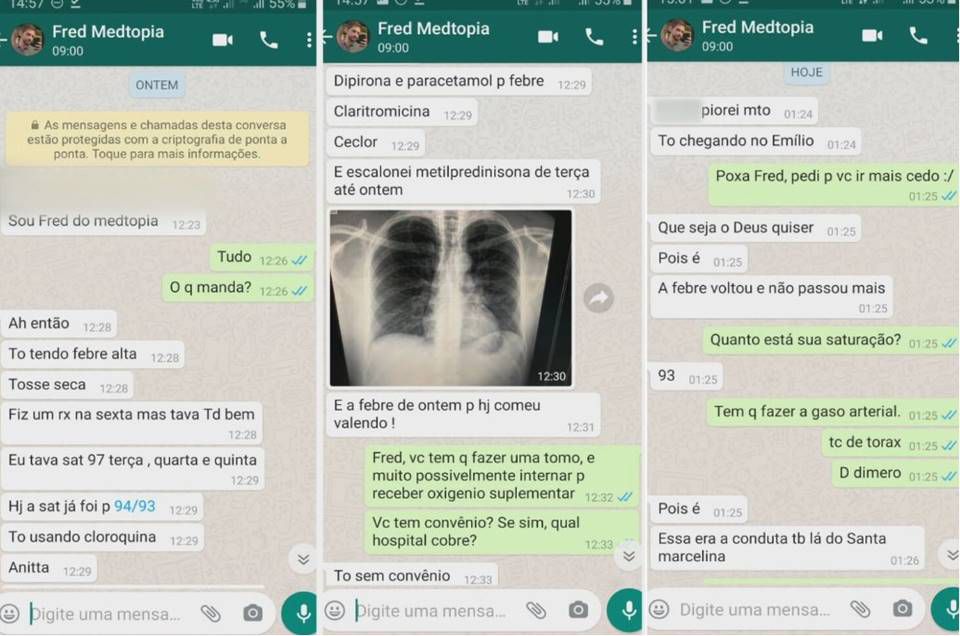Start video call in left chat panel

coord(222,40)
